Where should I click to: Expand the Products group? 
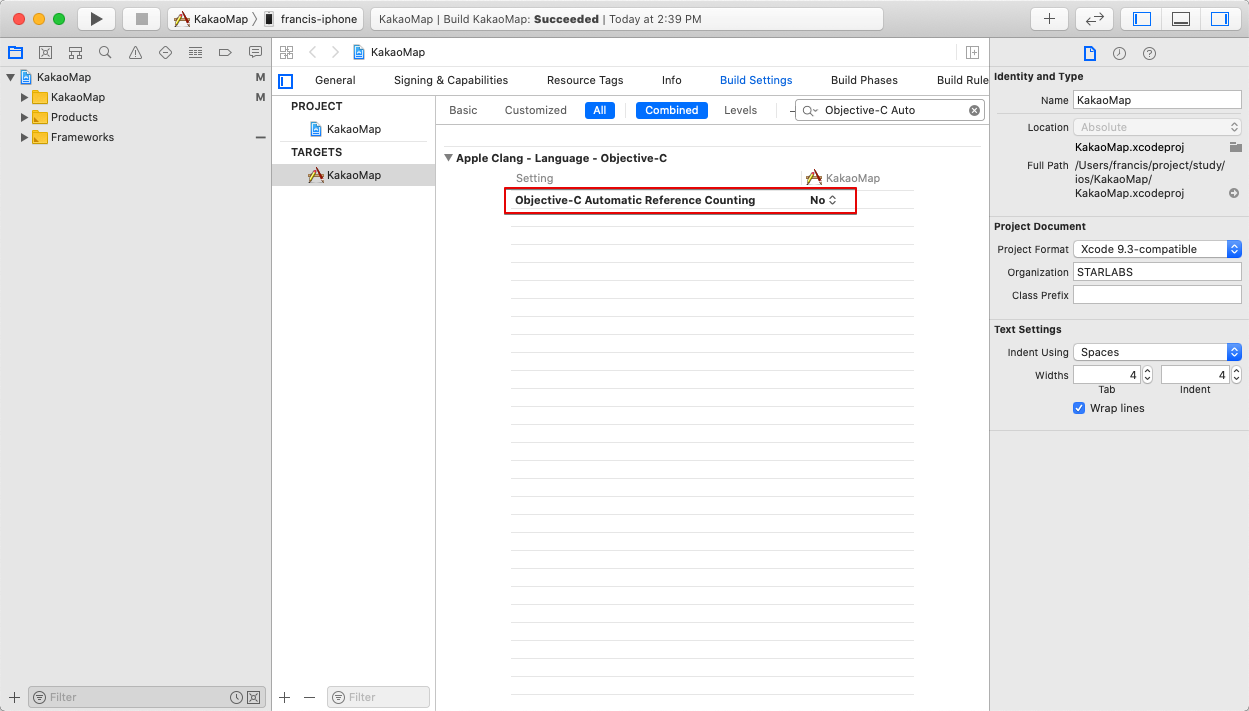coord(25,117)
